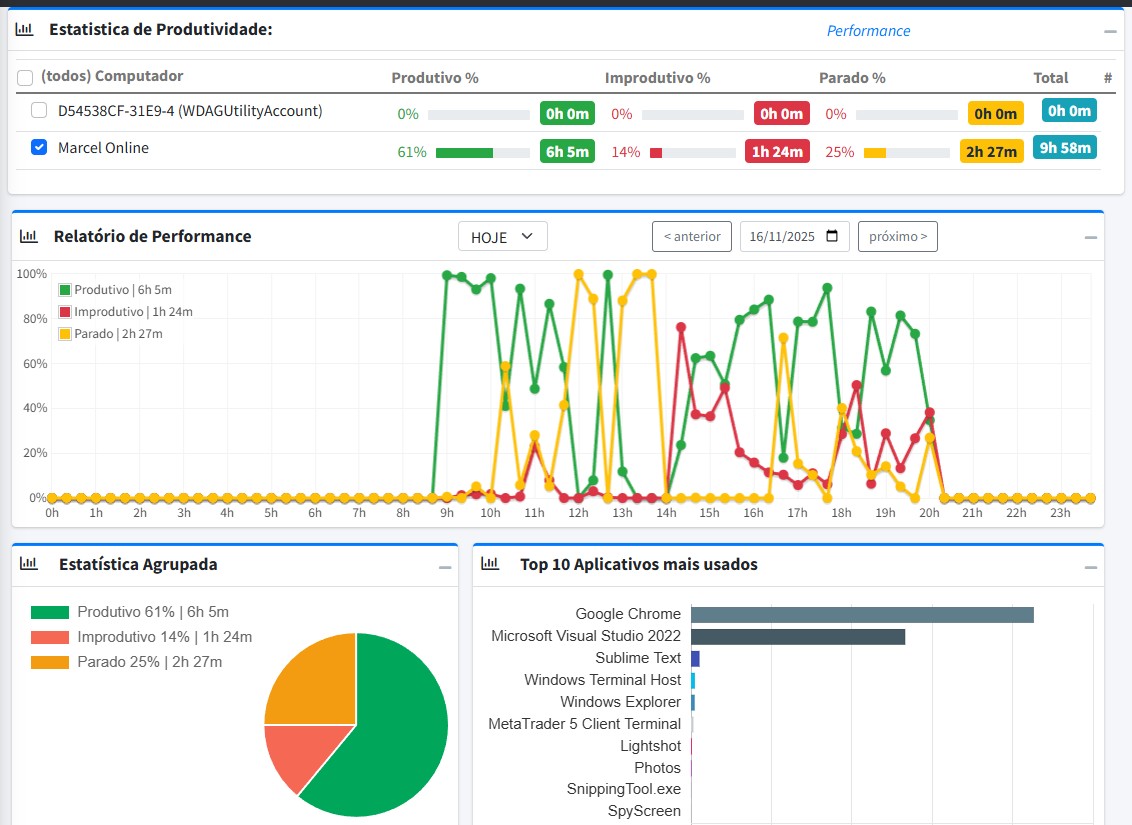Go to previous day with anterior button
This screenshot has height=825, width=1132.
point(691,237)
